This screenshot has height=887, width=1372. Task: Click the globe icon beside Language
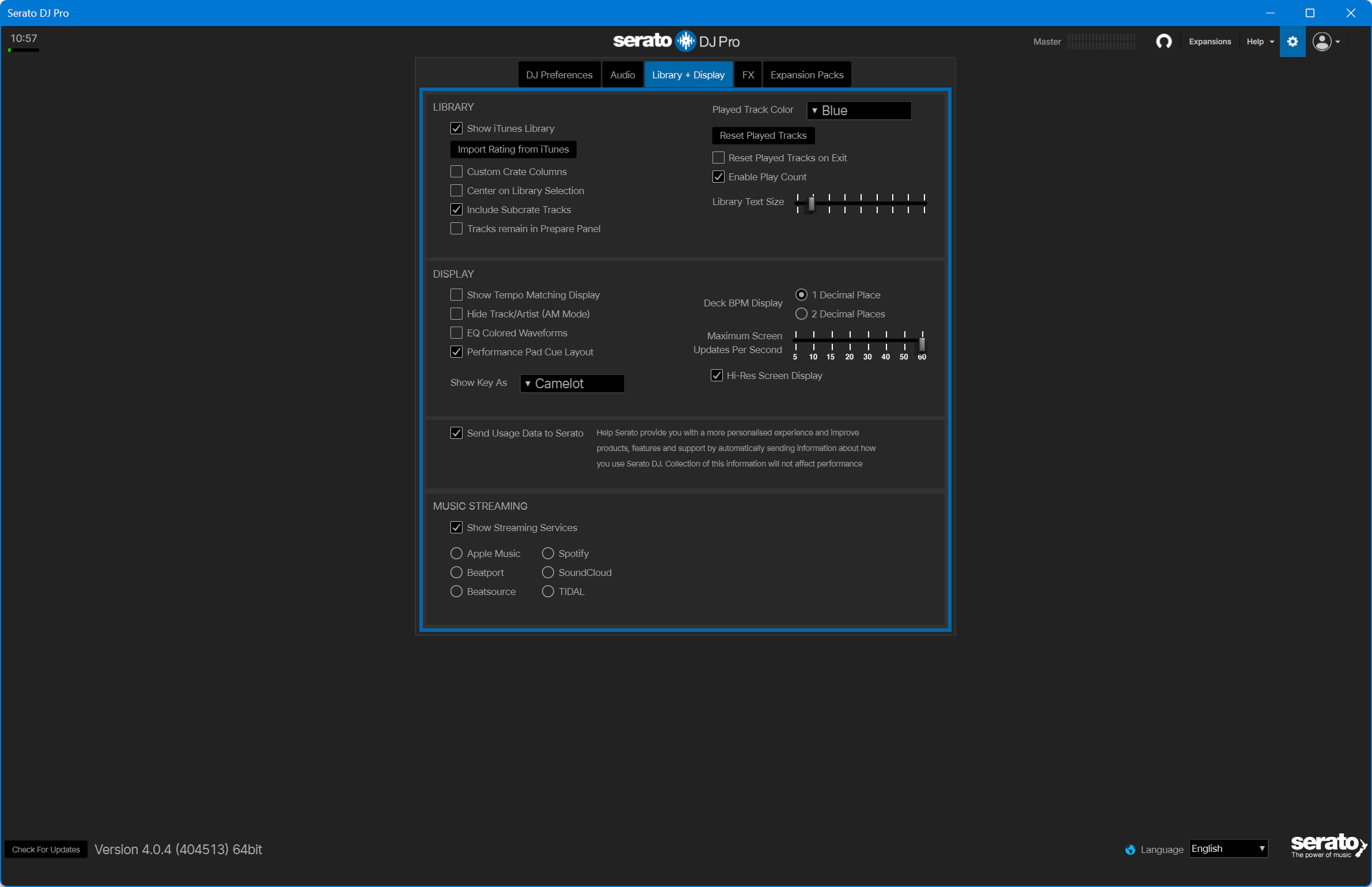coord(1130,850)
